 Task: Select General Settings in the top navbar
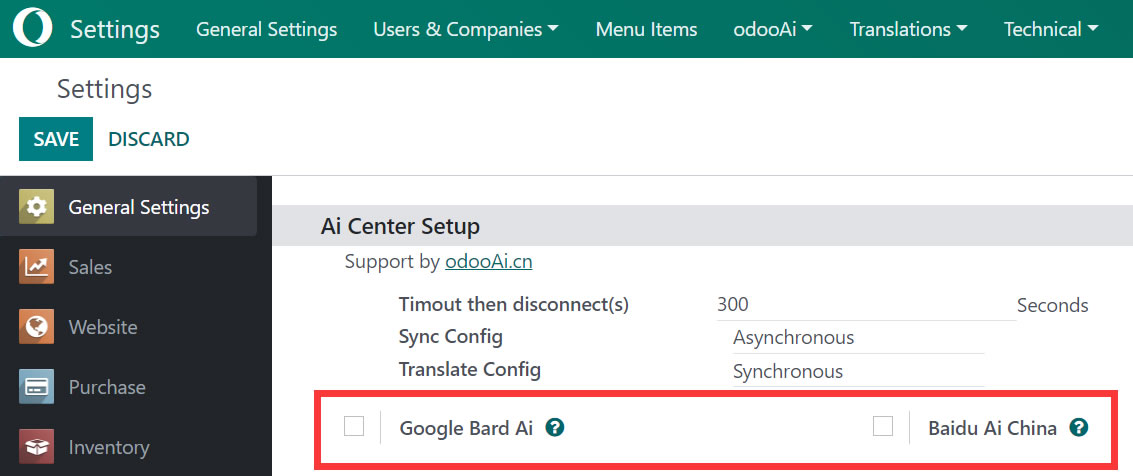point(266,29)
